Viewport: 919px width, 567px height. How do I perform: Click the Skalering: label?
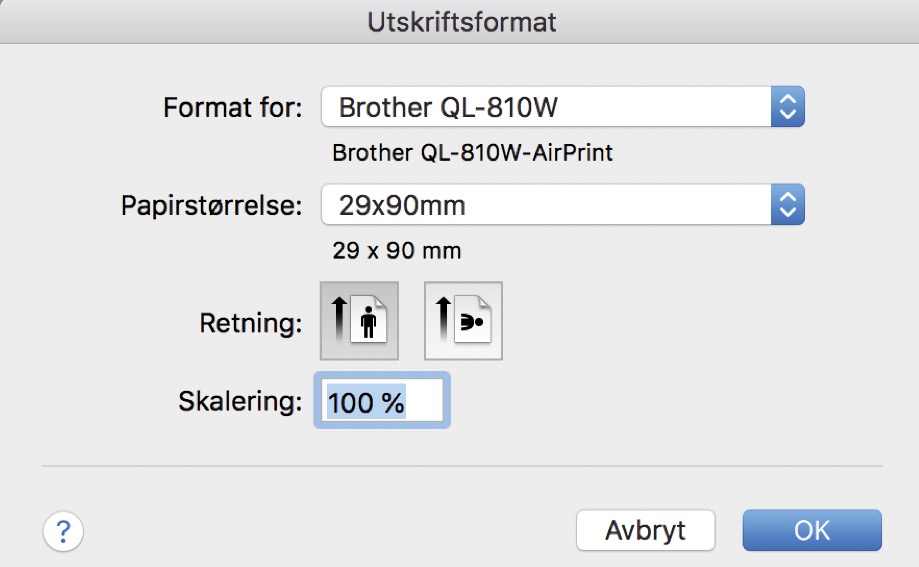[239, 402]
